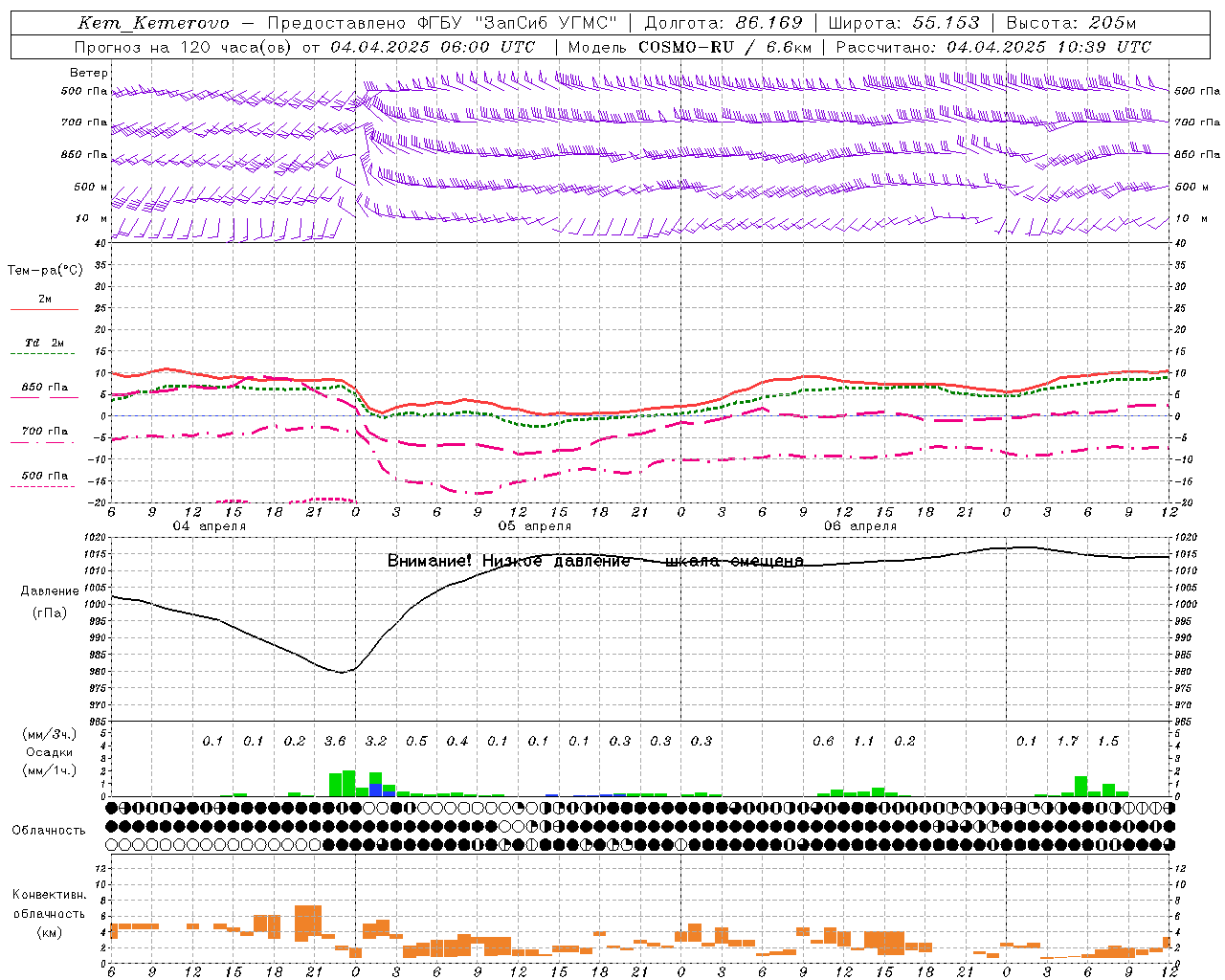
Task: Click the Тем-ра(°C) panel label
Action: pos(45,271)
